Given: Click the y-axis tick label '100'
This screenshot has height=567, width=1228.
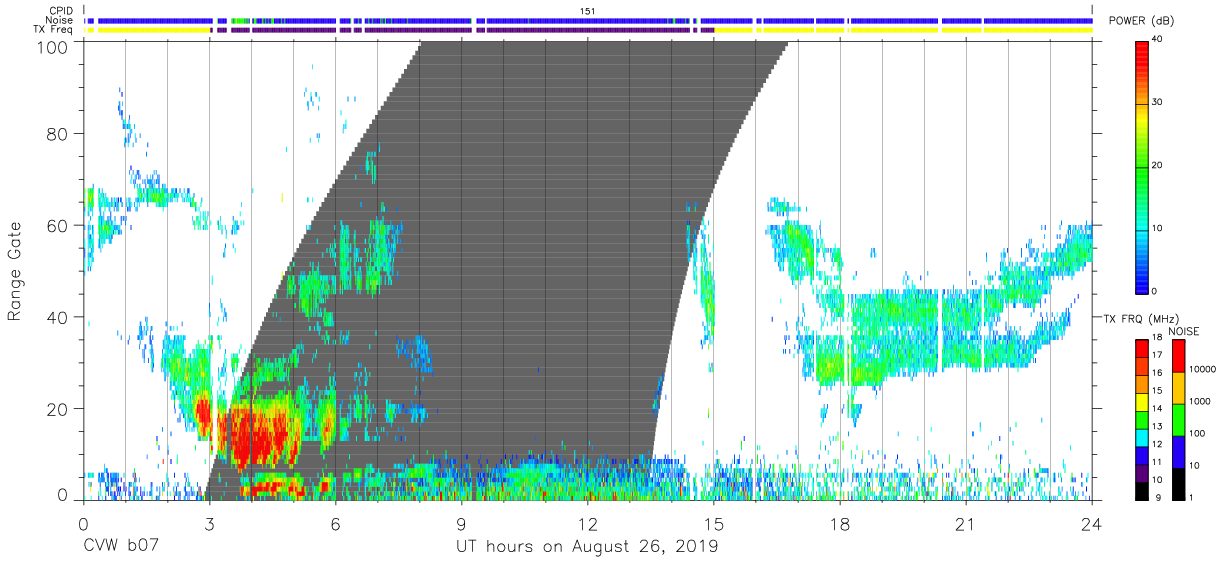Looking at the screenshot, I should (53, 47).
